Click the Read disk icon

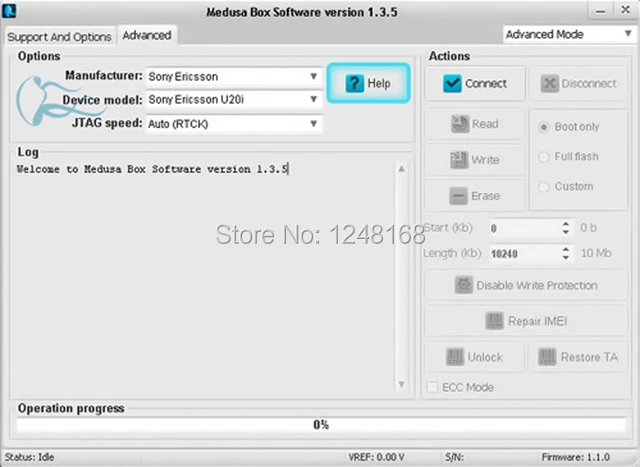pyautogui.click(x=460, y=124)
